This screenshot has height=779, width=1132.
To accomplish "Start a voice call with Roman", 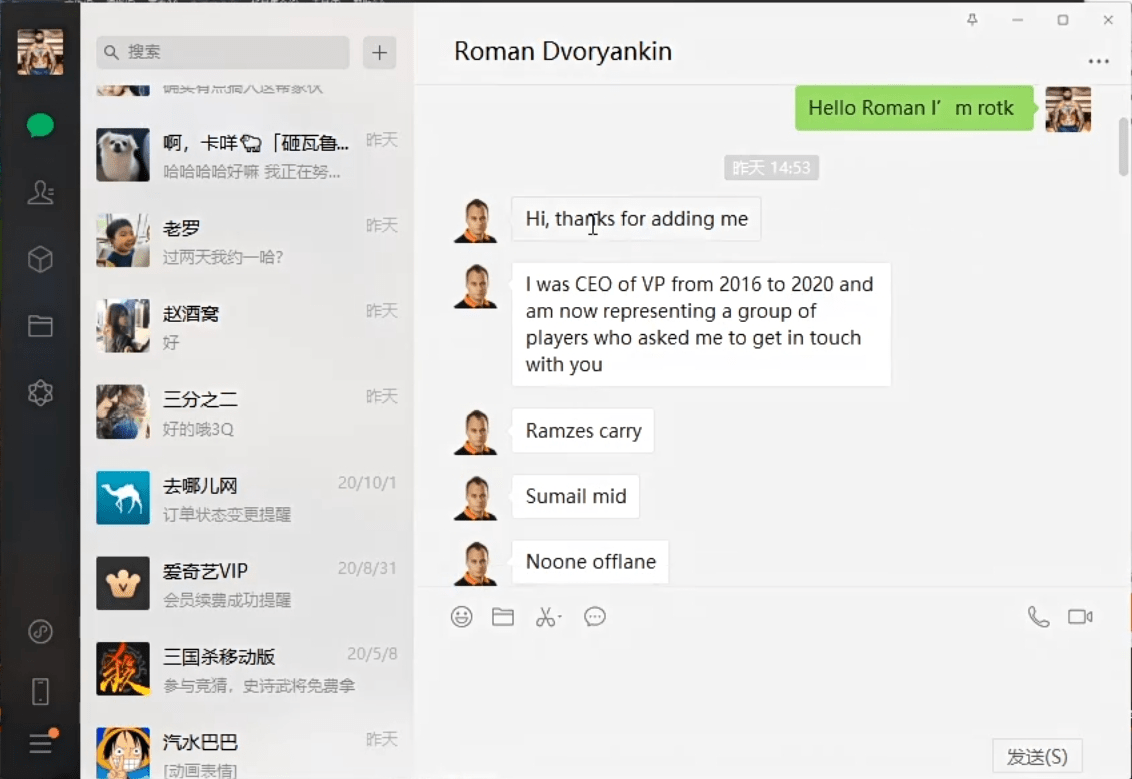I will (1038, 617).
